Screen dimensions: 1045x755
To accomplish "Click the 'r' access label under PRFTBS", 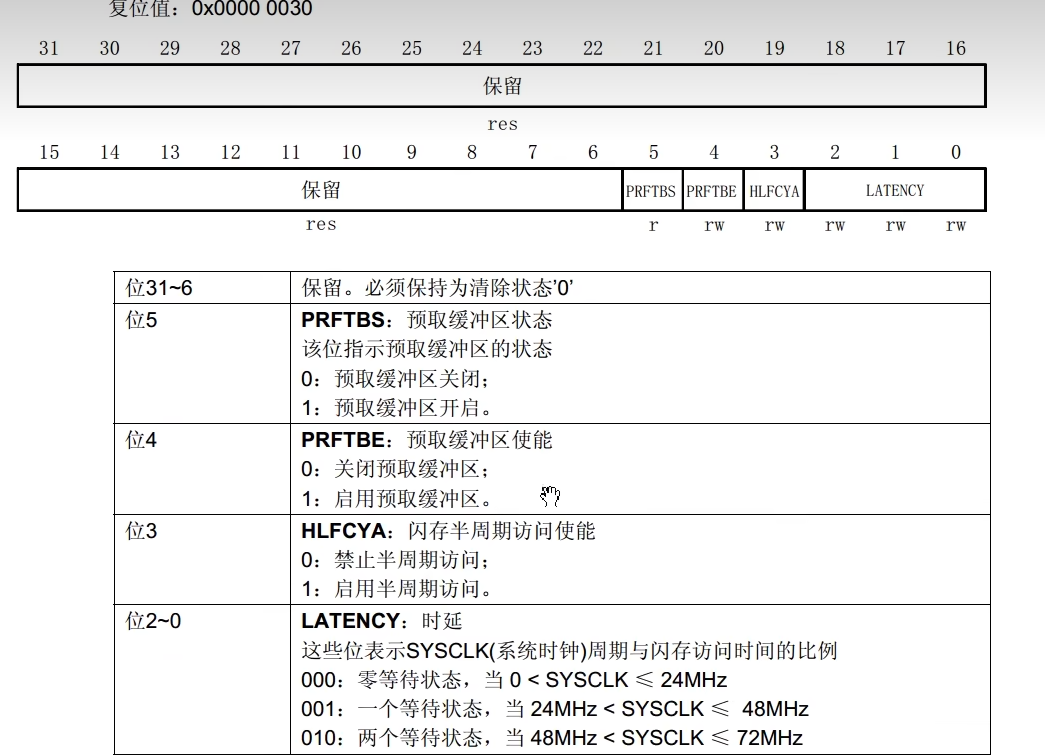I will 653,225.
